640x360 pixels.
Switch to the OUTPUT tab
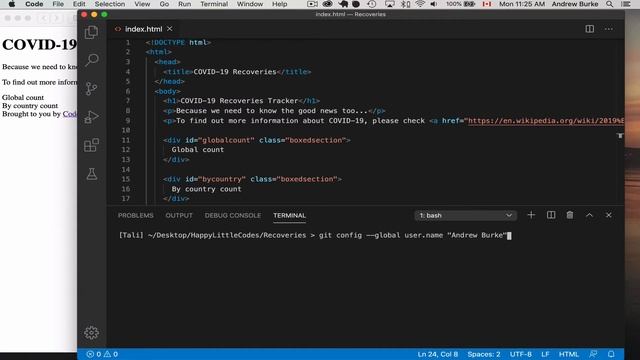pyautogui.click(x=179, y=216)
